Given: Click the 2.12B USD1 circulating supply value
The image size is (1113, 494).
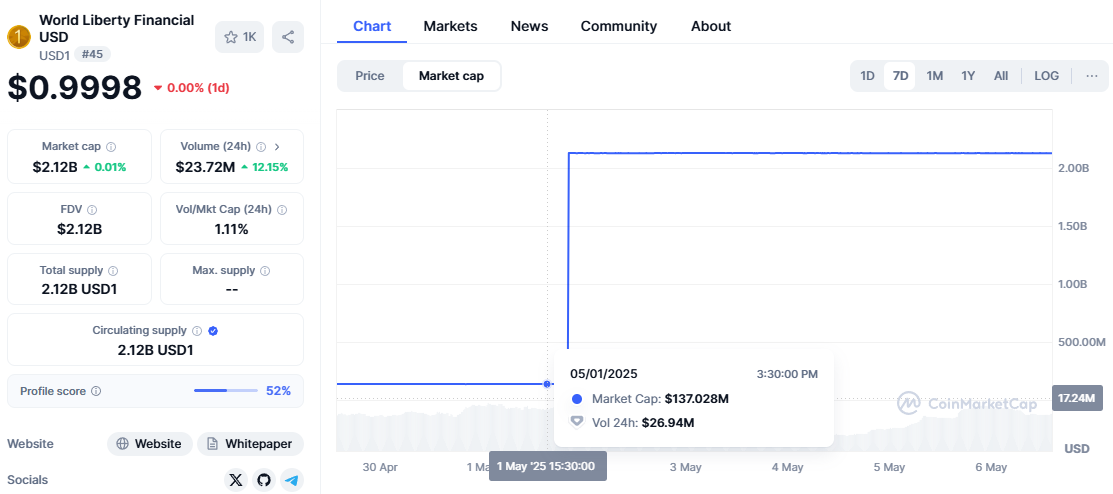Looking at the screenshot, I should click(x=155, y=350).
